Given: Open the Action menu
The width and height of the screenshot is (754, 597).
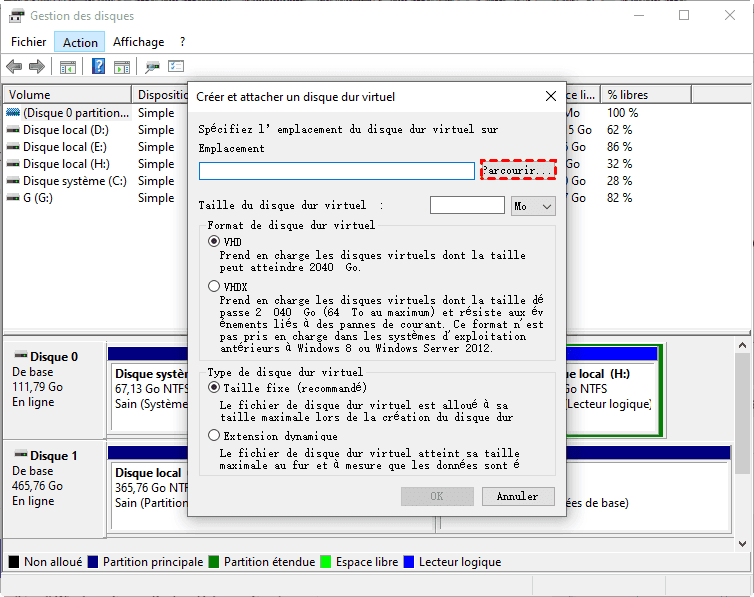Looking at the screenshot, I should tap(80, 42).
